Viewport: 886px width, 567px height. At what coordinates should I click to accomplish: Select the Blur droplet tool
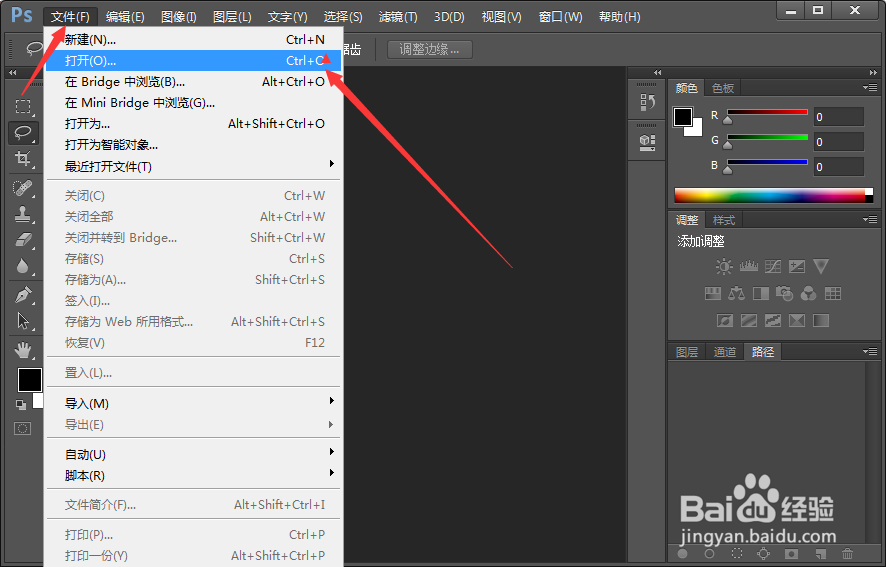point(23,266)
